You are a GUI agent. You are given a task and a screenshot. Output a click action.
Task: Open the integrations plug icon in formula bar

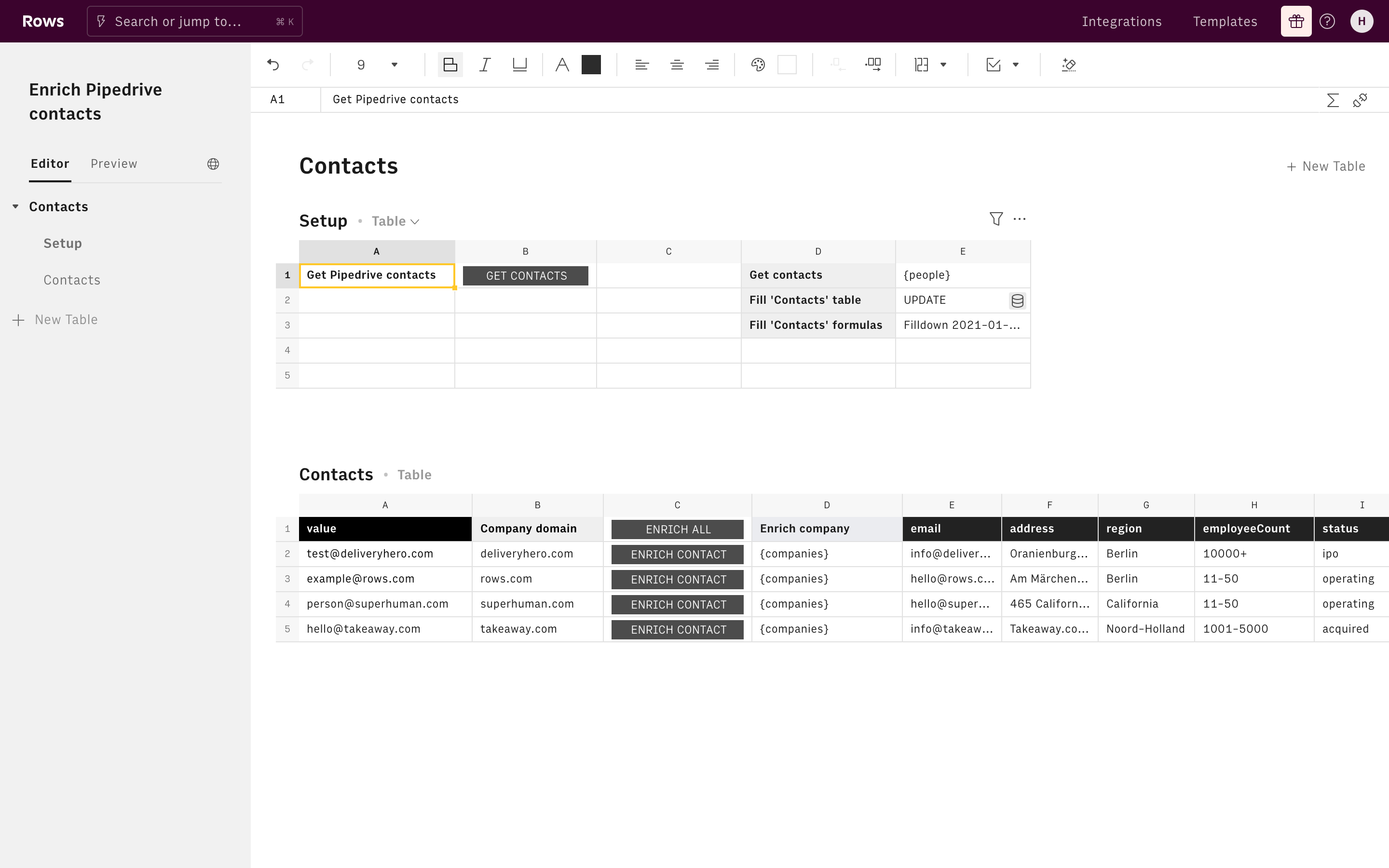click(1360, 100)
